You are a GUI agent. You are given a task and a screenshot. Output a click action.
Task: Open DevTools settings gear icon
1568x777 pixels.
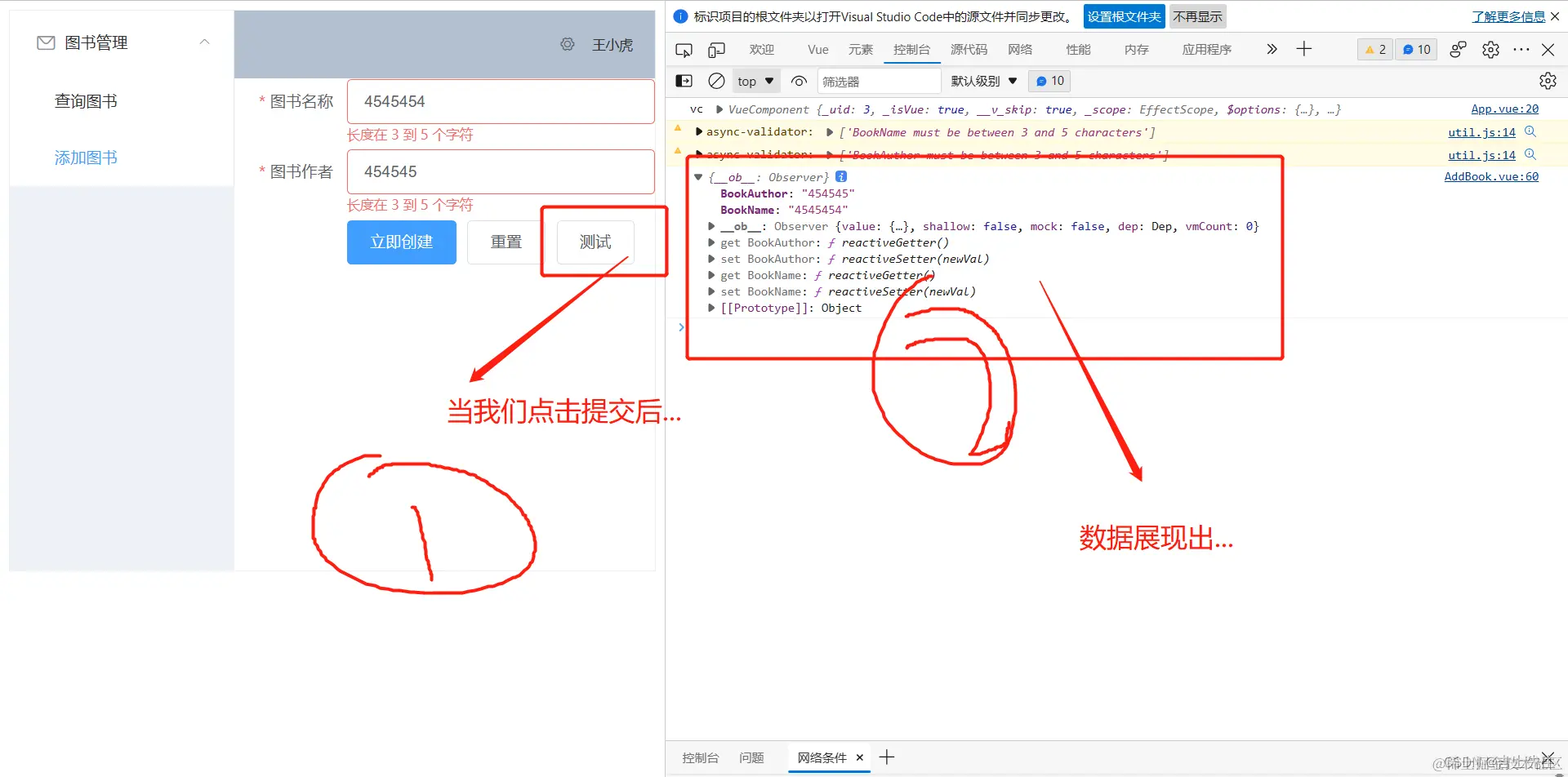coord(1490,49)
